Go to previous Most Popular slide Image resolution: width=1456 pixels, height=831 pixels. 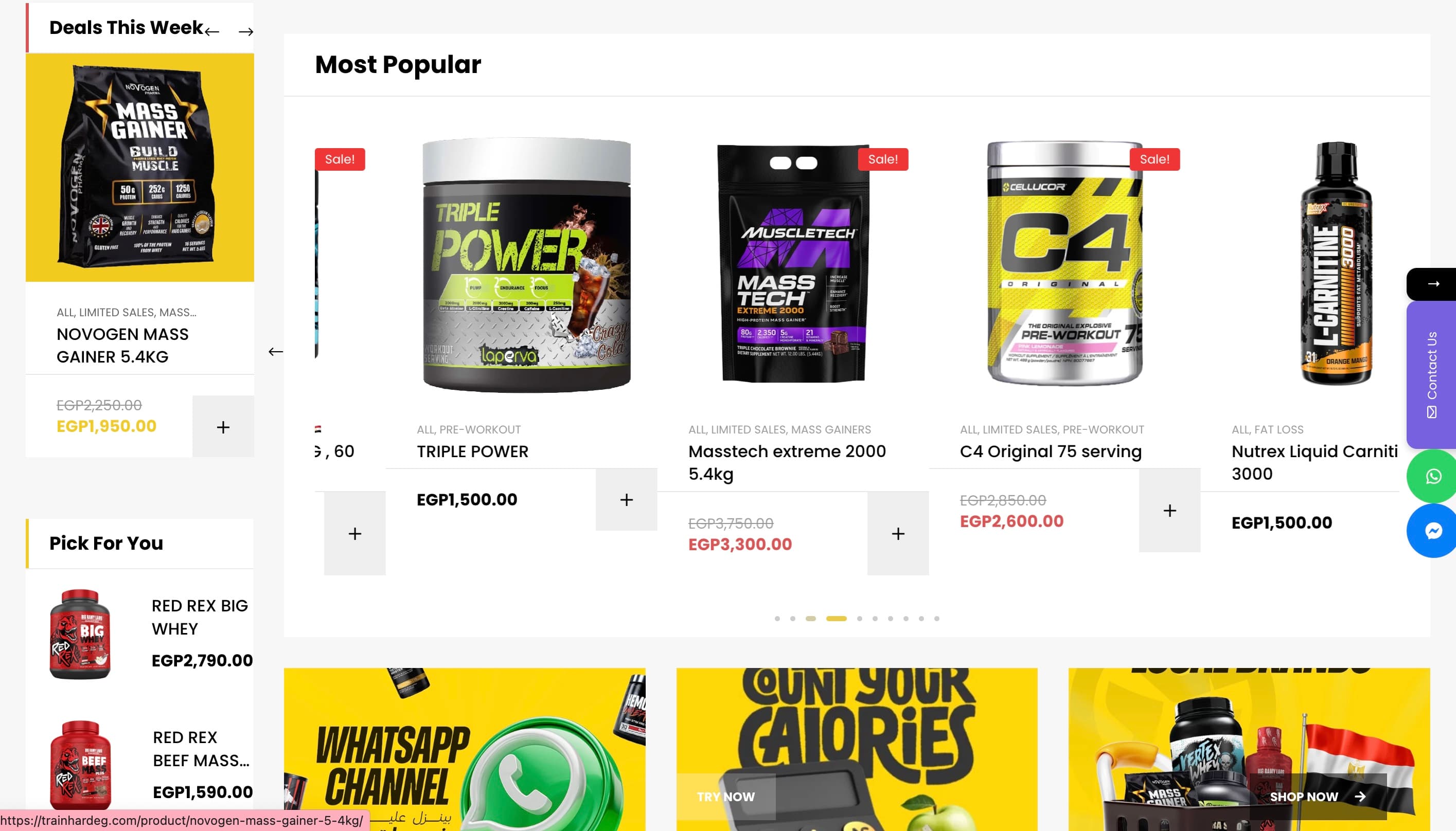276,352
